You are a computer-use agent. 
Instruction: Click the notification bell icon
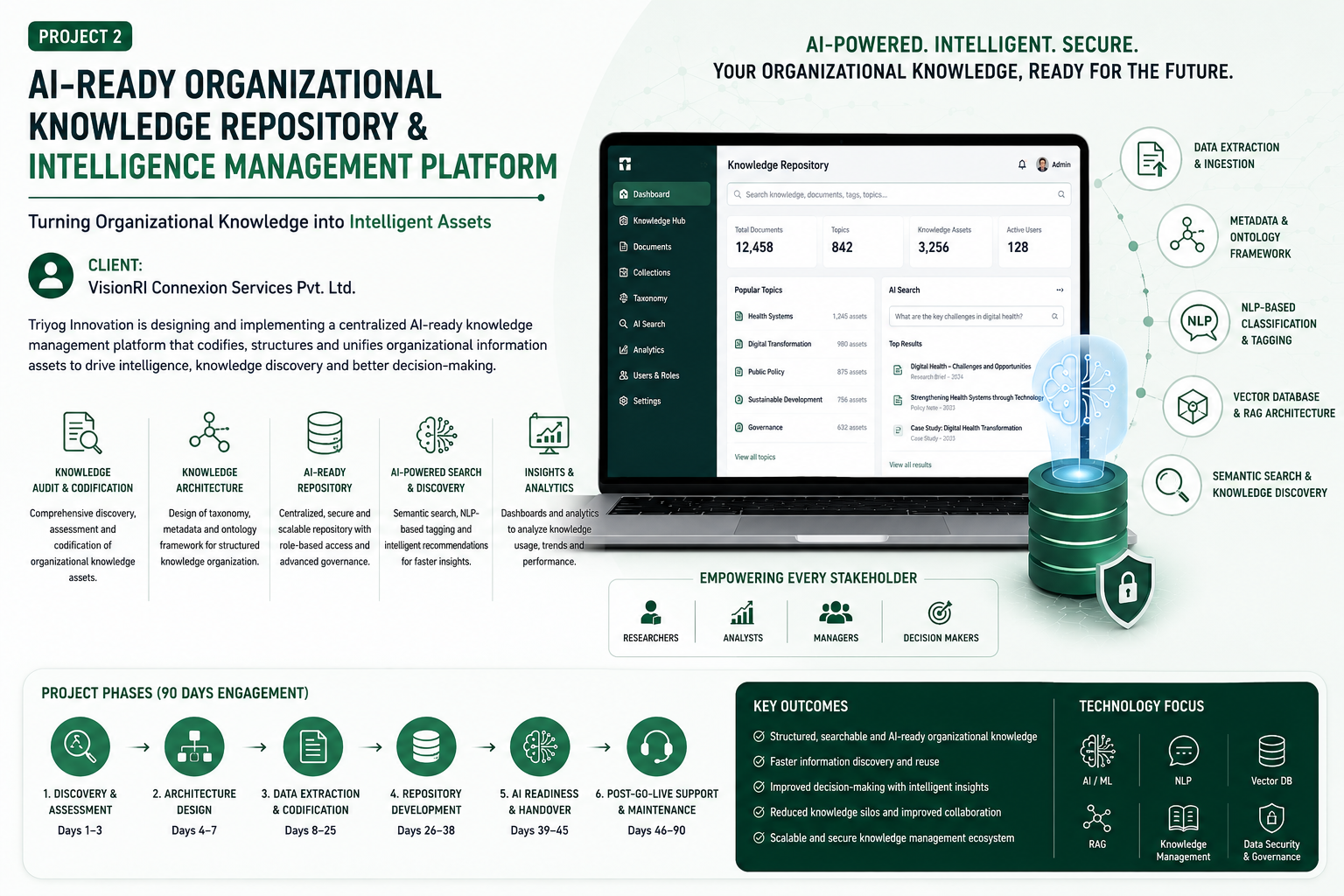click(1021, 164)
